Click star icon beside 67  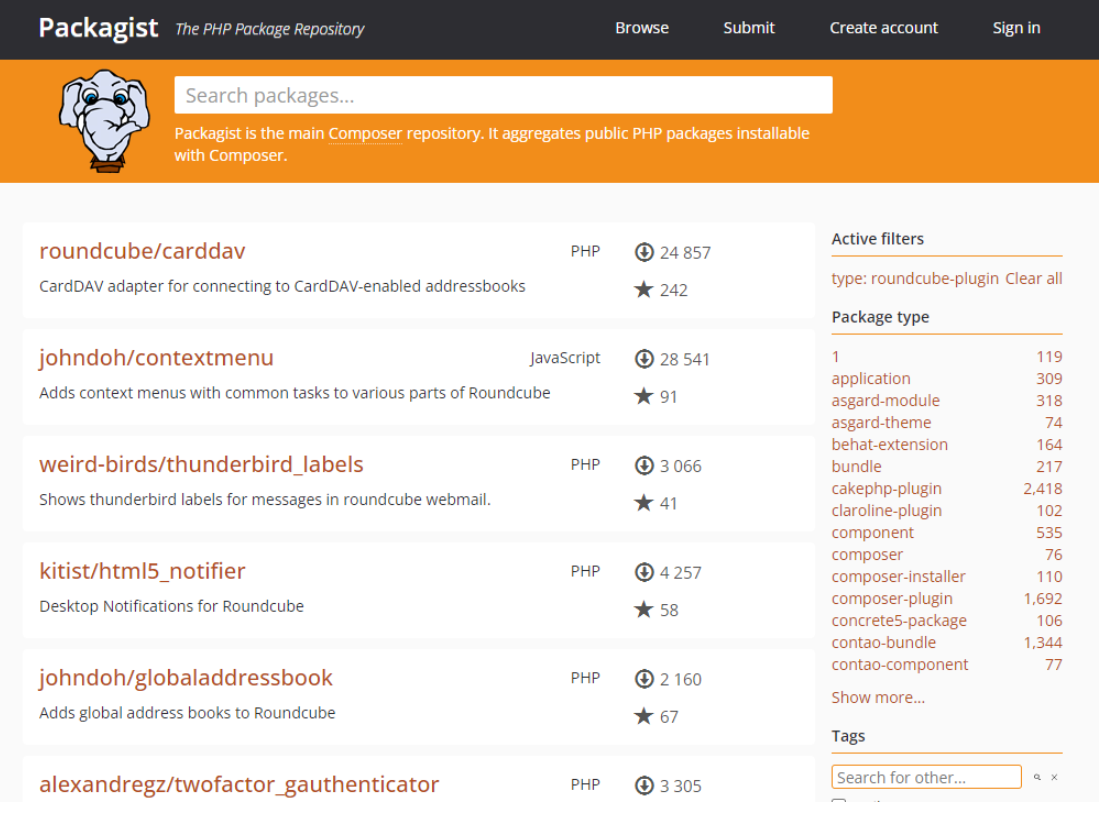644,717
